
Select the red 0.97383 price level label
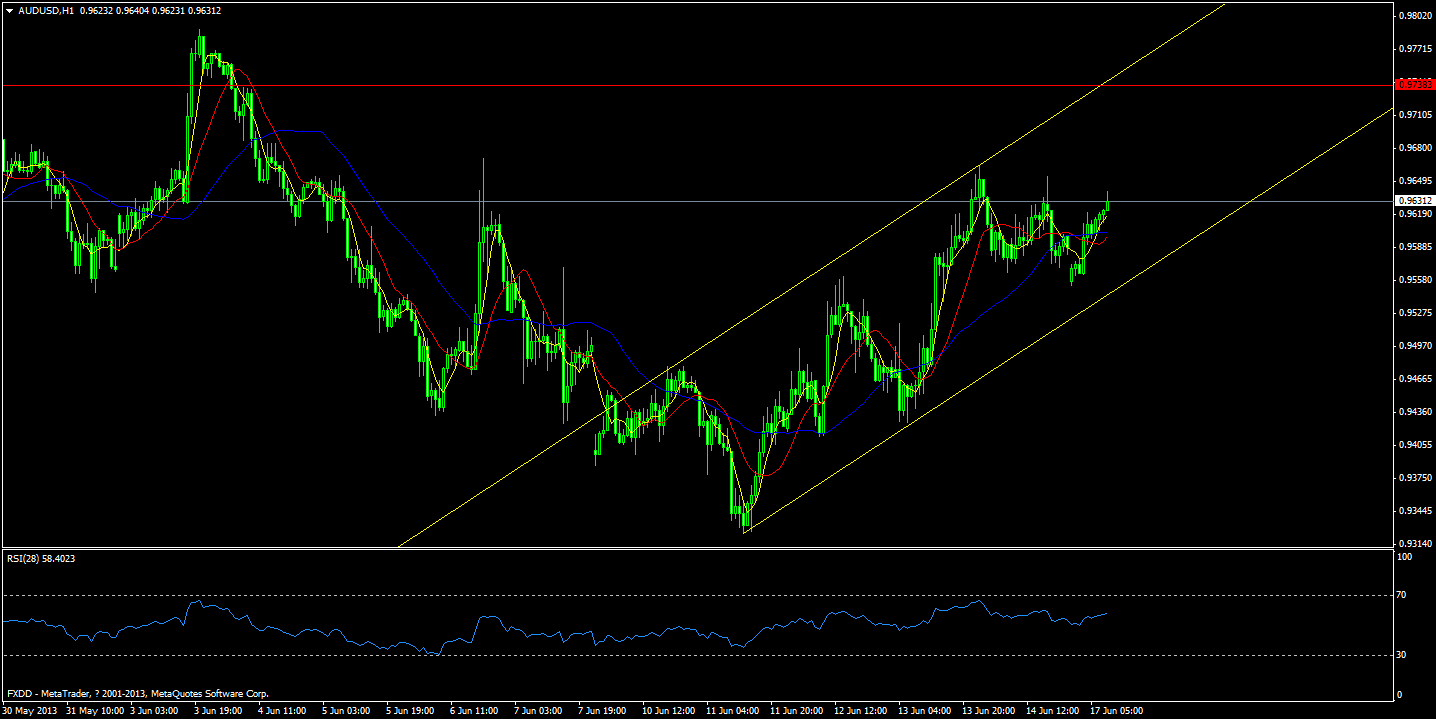[x=1414, y=85]
